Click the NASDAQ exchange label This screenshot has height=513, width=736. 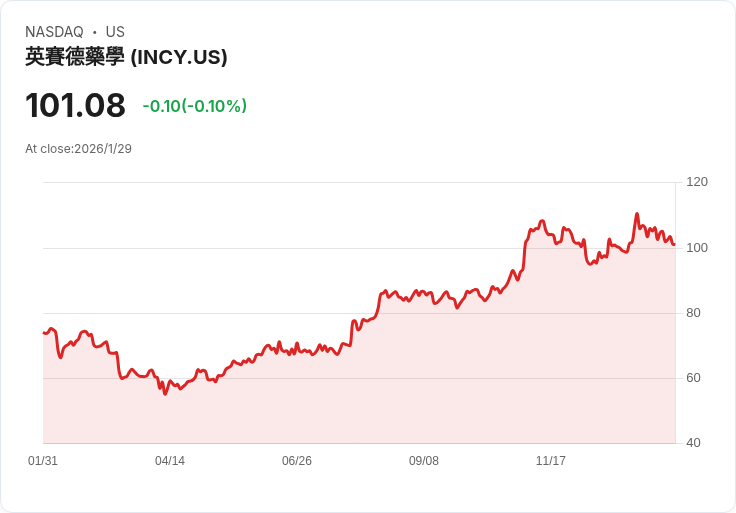click(54, 32)
